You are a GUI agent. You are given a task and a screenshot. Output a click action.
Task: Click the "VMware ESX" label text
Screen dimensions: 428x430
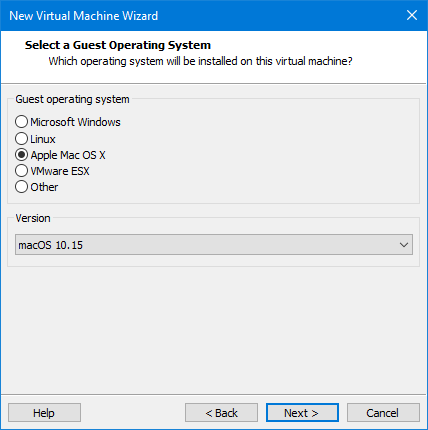click(60, 171)
